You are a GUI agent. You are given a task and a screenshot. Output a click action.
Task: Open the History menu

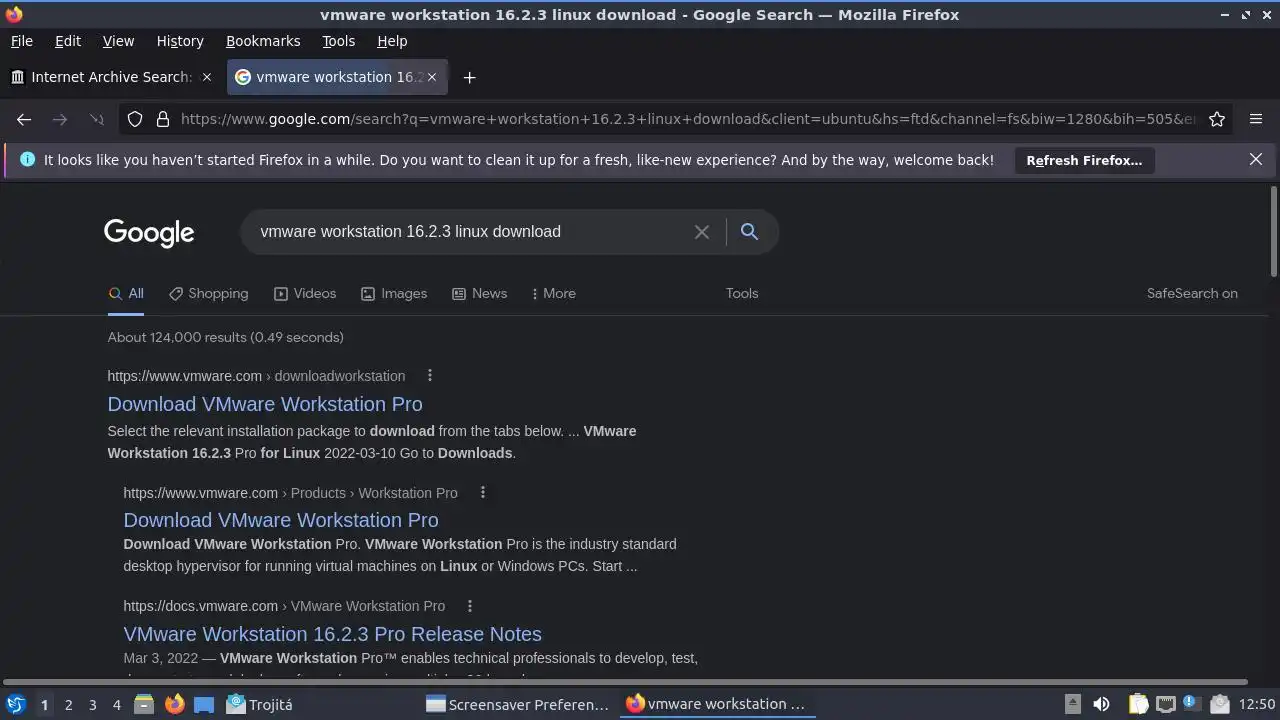click(x=180, y=41)
